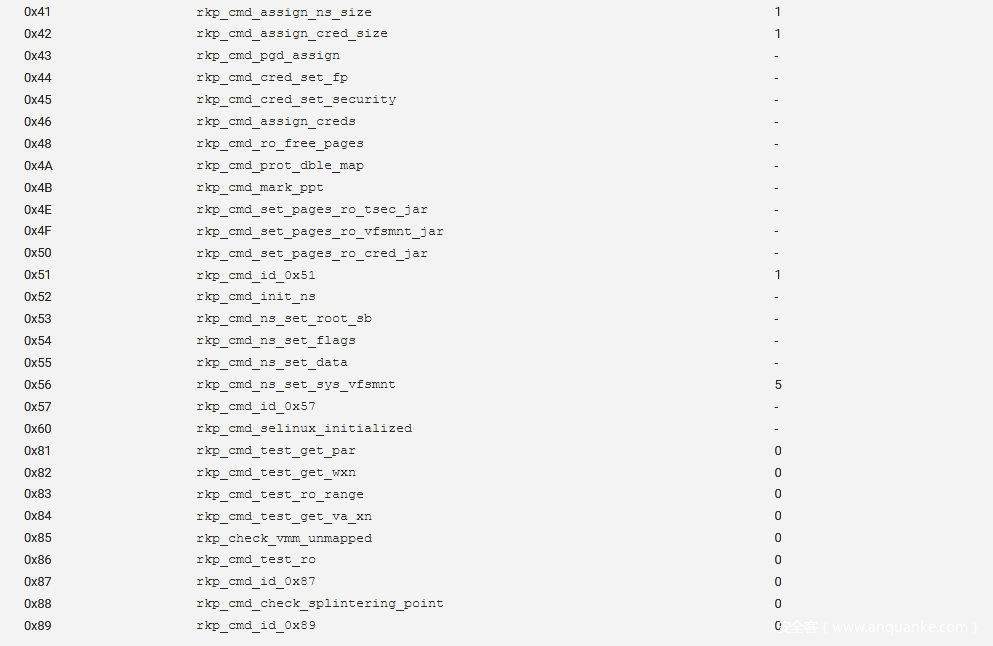Select rkp_cmd_init_ns text
The width and height of the screenshot is (993, 646).
256,297
